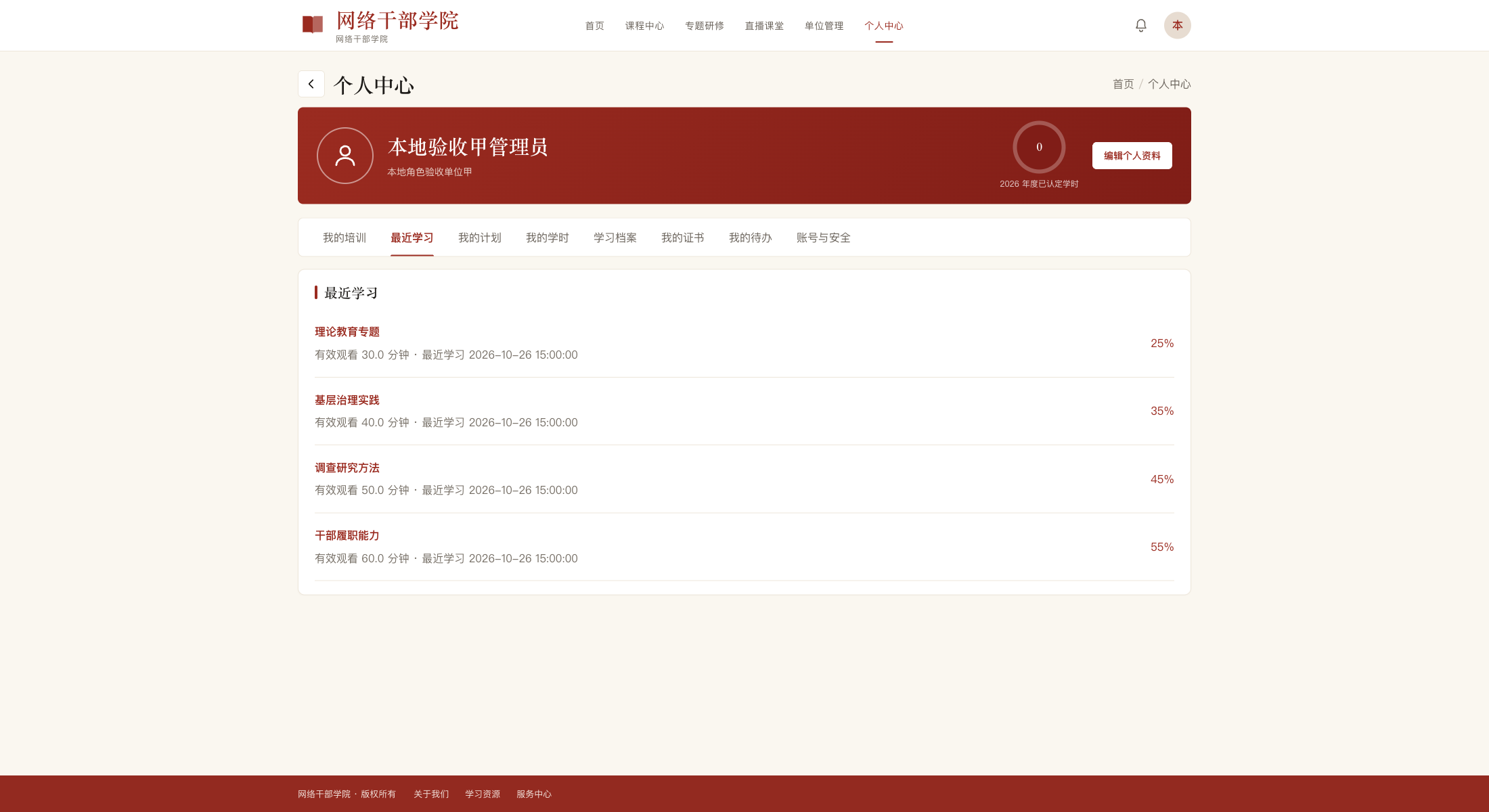Click 关于我们 in the footer
The width and height of the screenshot is (1489, 812).
pos(431,794)
